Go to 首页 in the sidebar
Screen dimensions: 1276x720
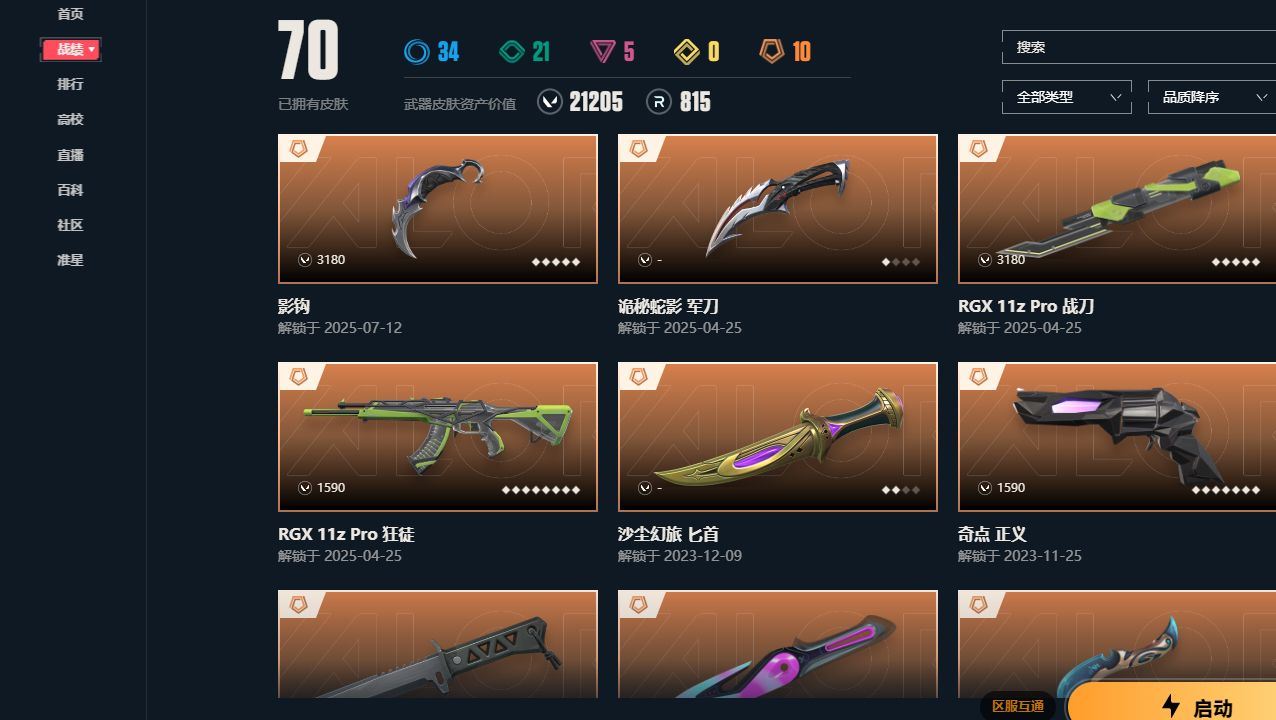pyautogui.click(x=70, y=14)
